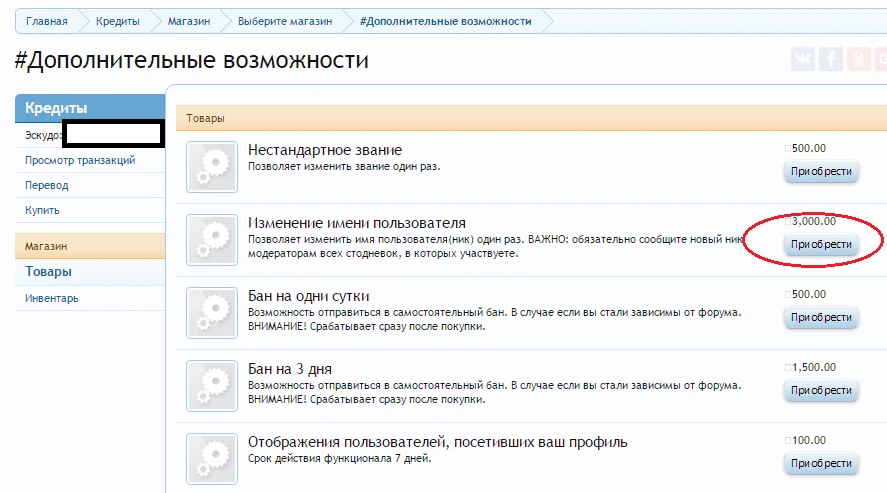Click the gear icon for Отображения пользователей item
887x493 pixels.
click(x=212, y=459)
